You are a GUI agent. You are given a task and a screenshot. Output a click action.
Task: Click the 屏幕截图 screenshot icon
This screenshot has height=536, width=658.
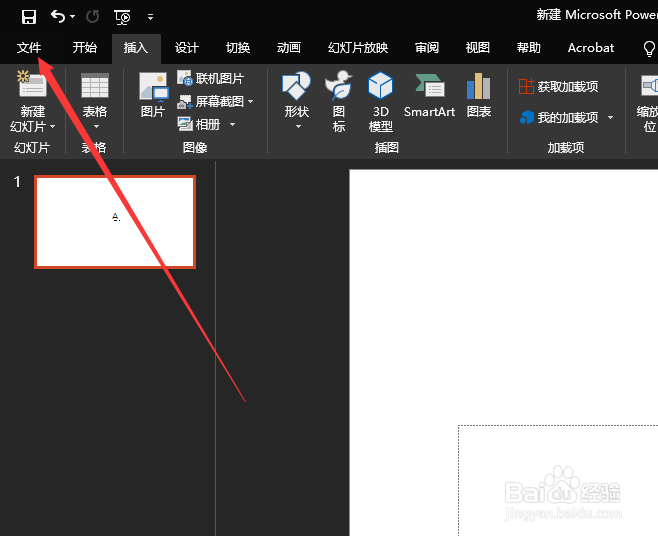coord(185,102)
